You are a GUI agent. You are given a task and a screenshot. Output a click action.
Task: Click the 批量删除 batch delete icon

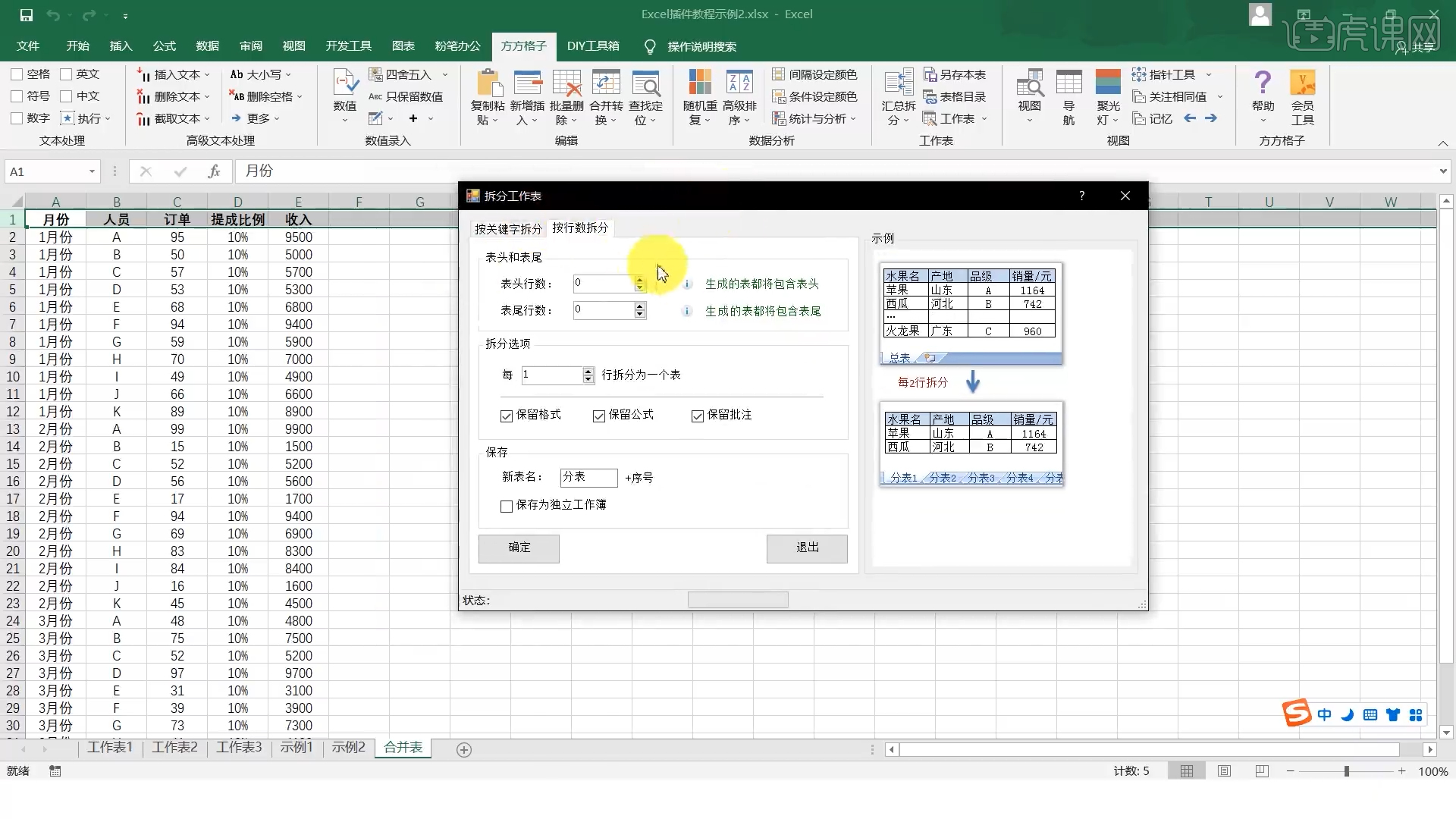click(x=566, y=83)
